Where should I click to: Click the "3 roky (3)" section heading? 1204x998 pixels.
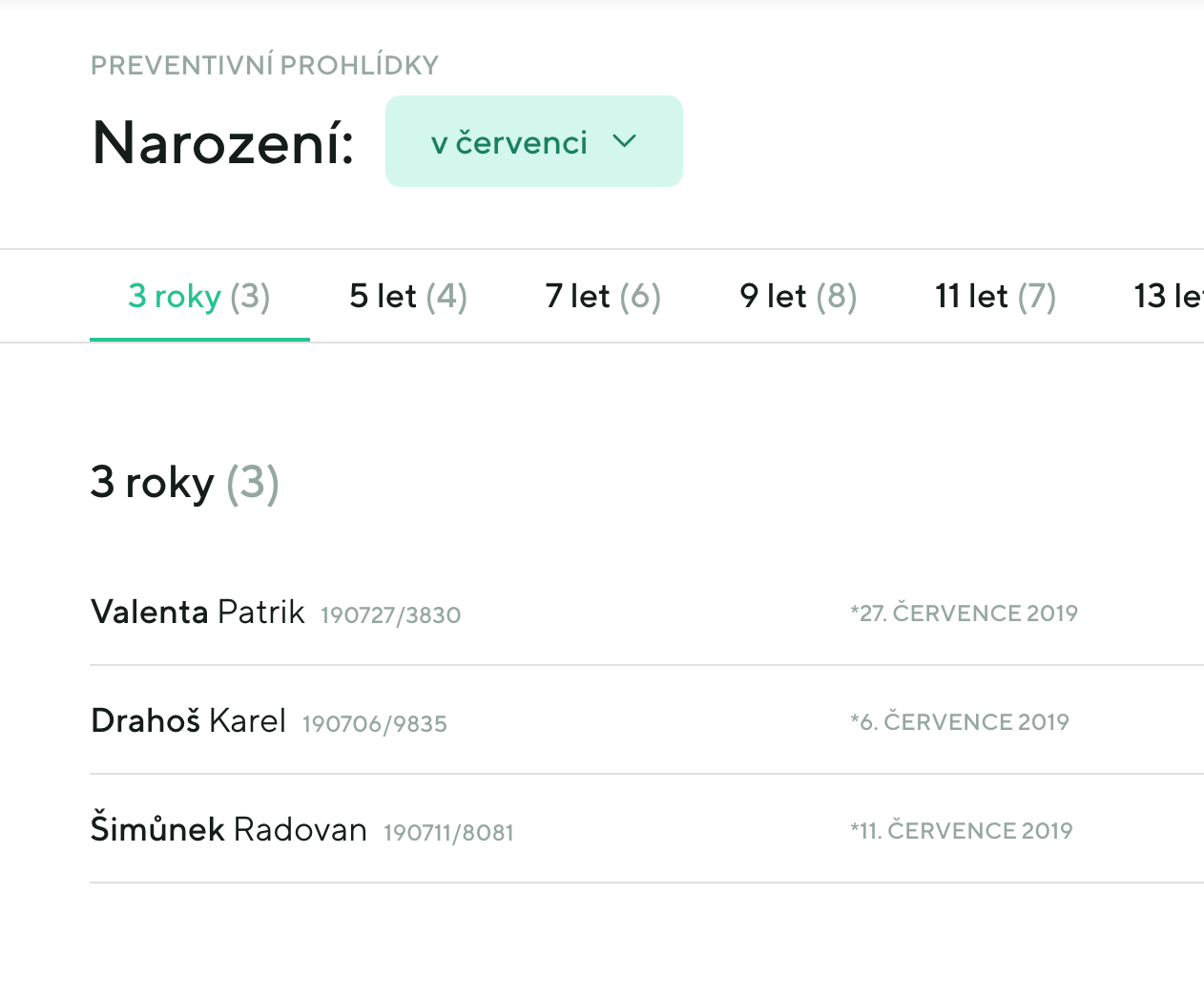tap(184, 483)
